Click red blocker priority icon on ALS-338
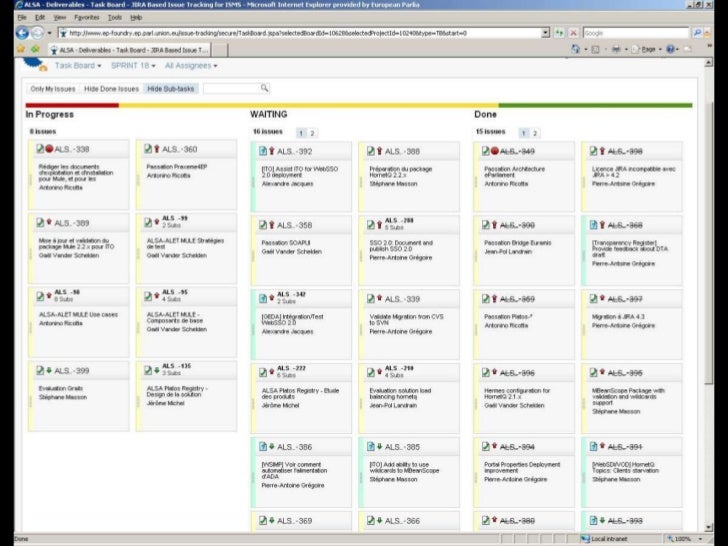The image size is (728, 546). coord(49,149)
